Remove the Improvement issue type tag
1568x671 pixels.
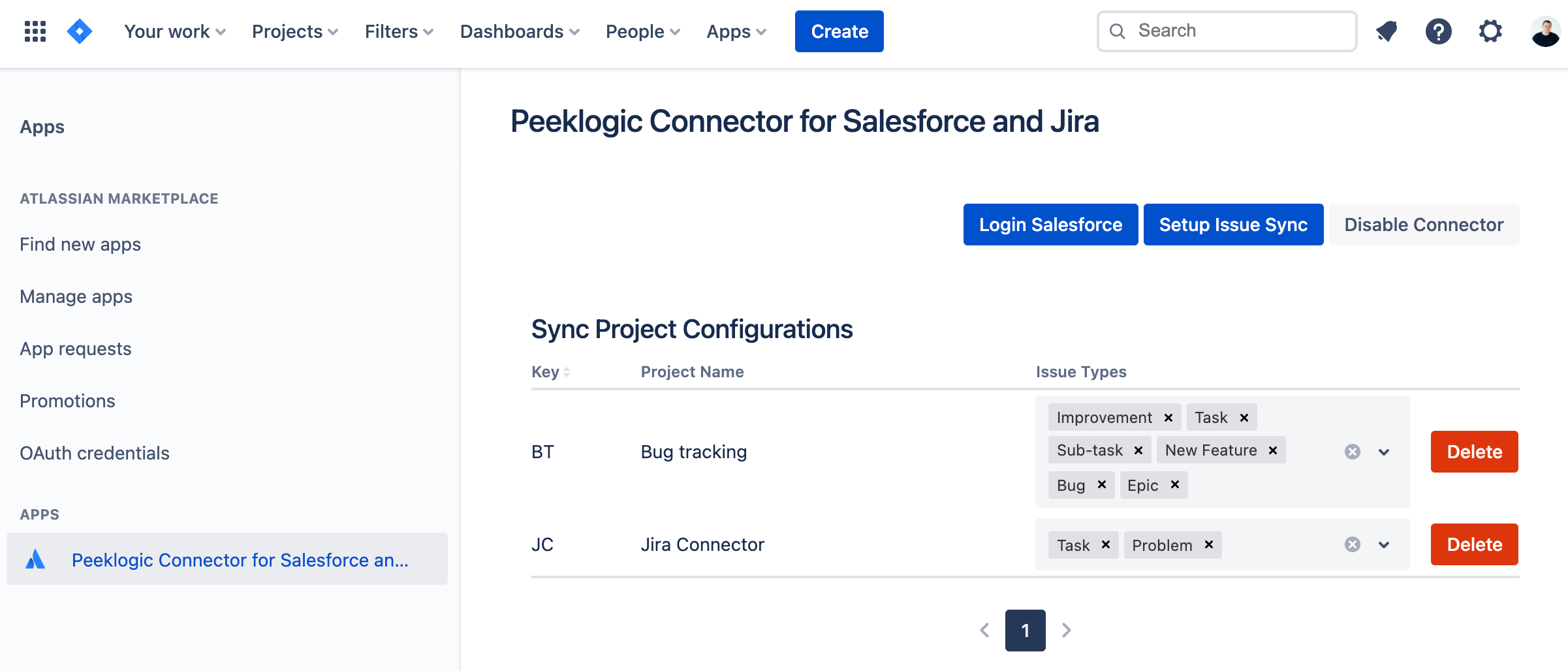point(1168,417)
